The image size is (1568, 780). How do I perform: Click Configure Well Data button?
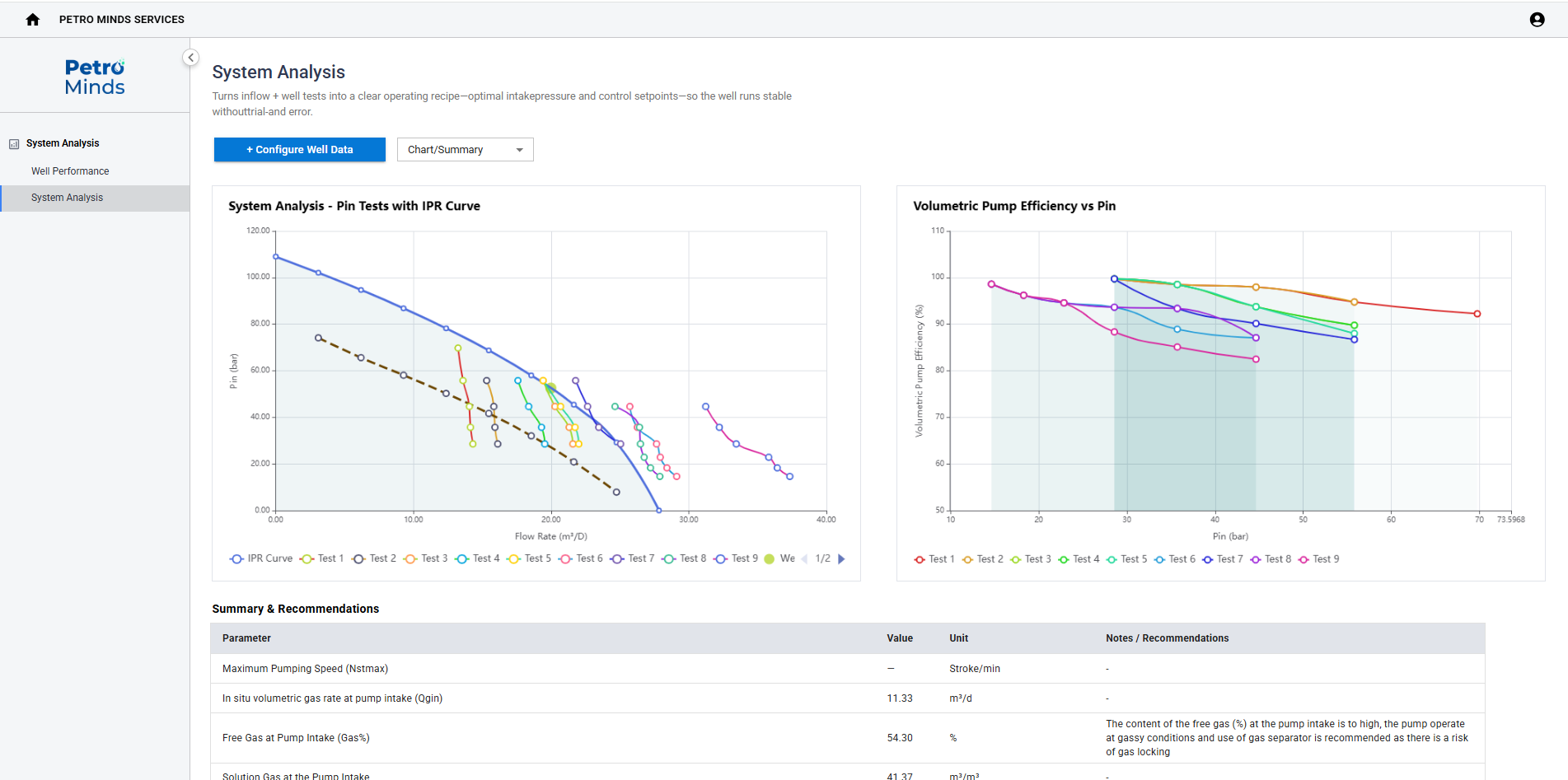click(x=299, y=150)
